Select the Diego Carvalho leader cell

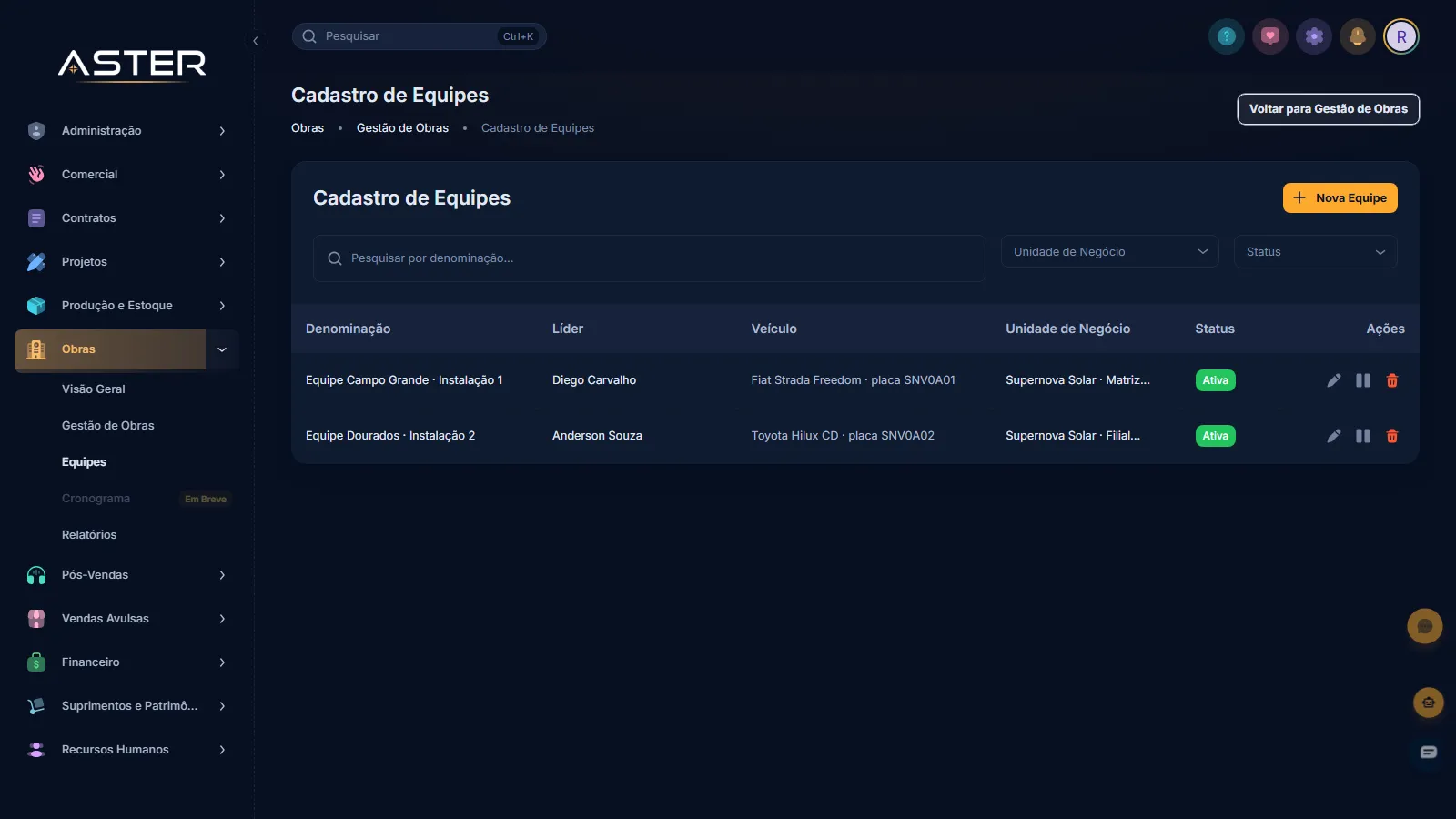coord(594,380)
